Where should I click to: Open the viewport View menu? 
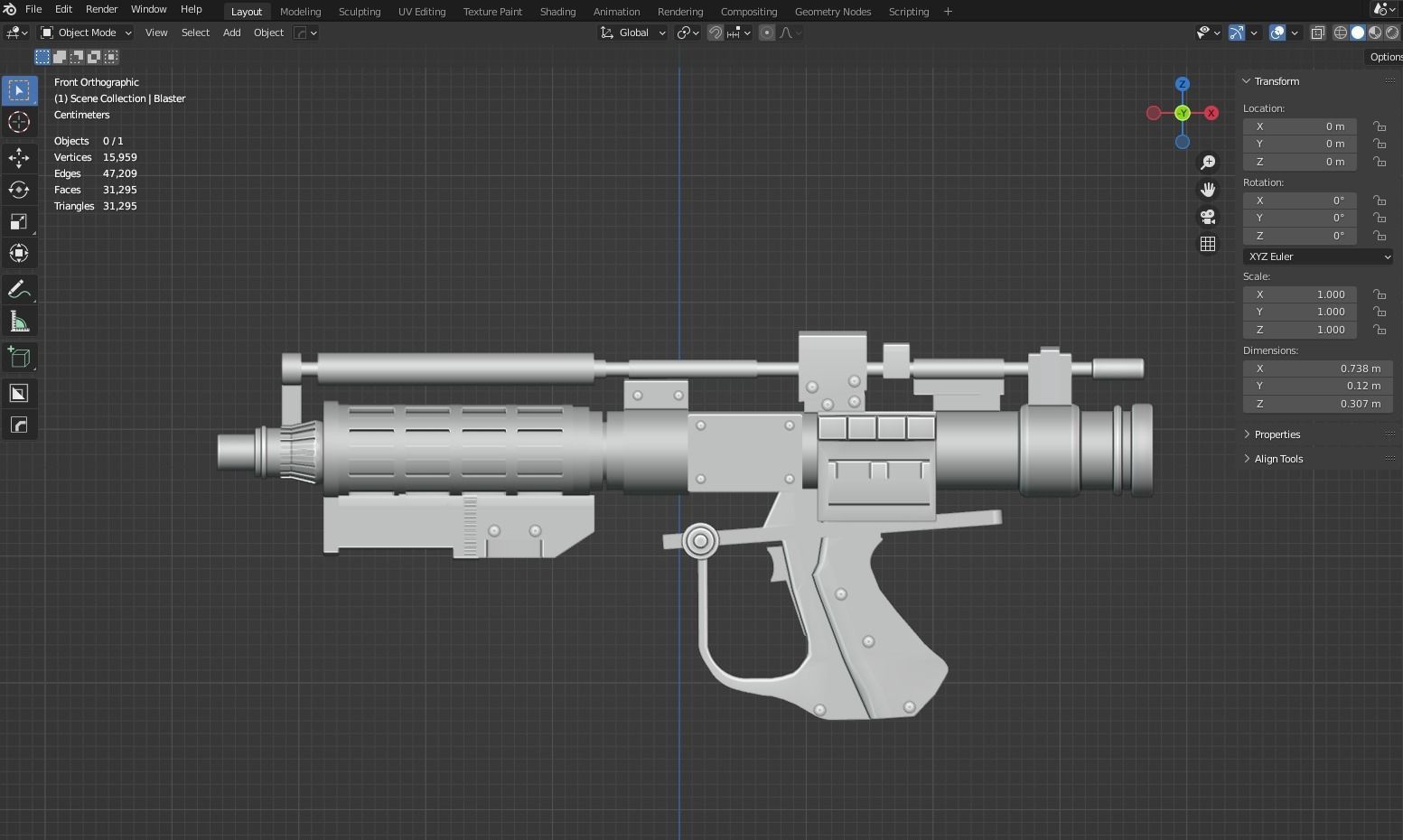156,33
